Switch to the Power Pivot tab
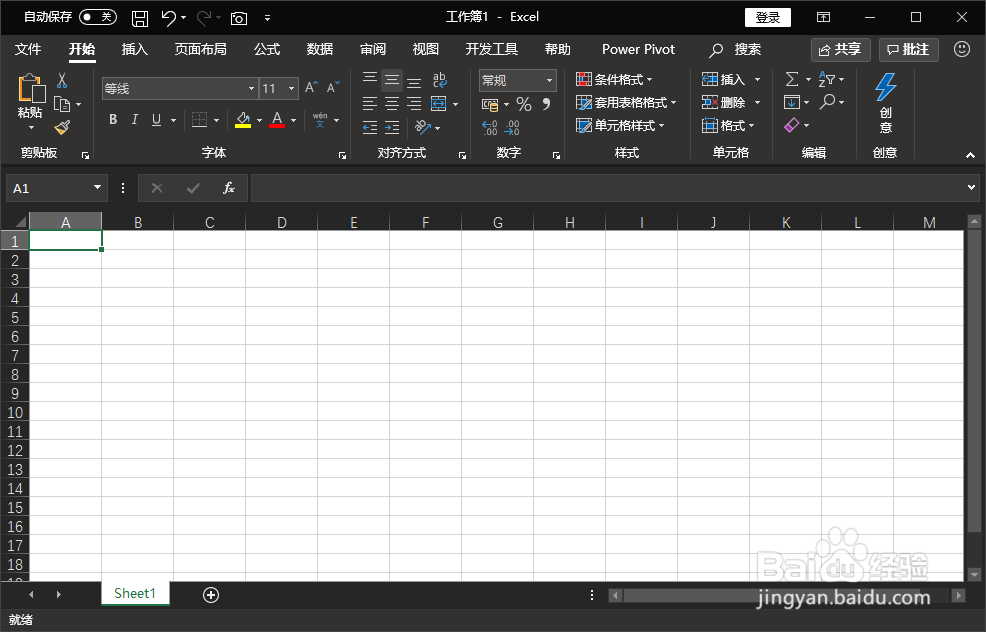The width and height of the screenshot is (986, 632). 638,49
